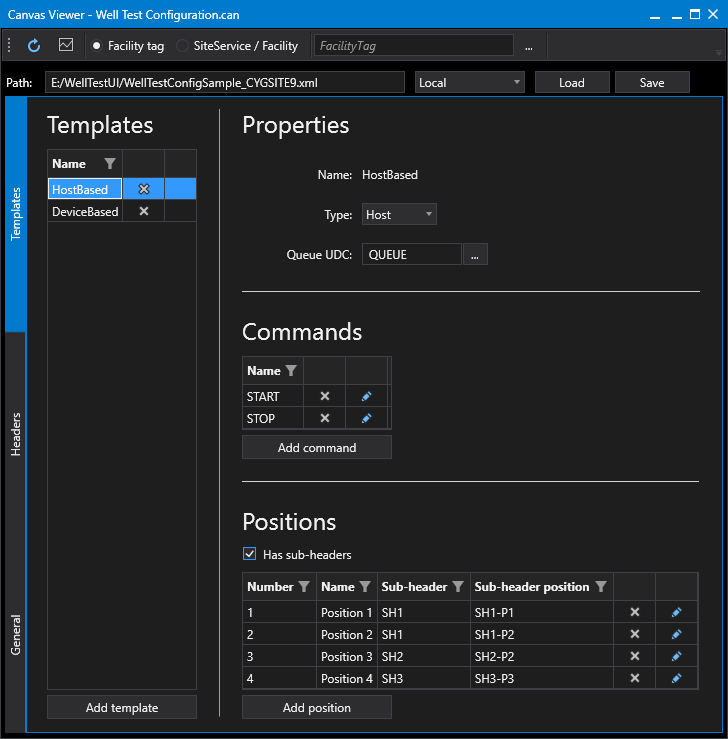Select the STOP command name cell
Screen dimensions: 728x739
point(273,418)
